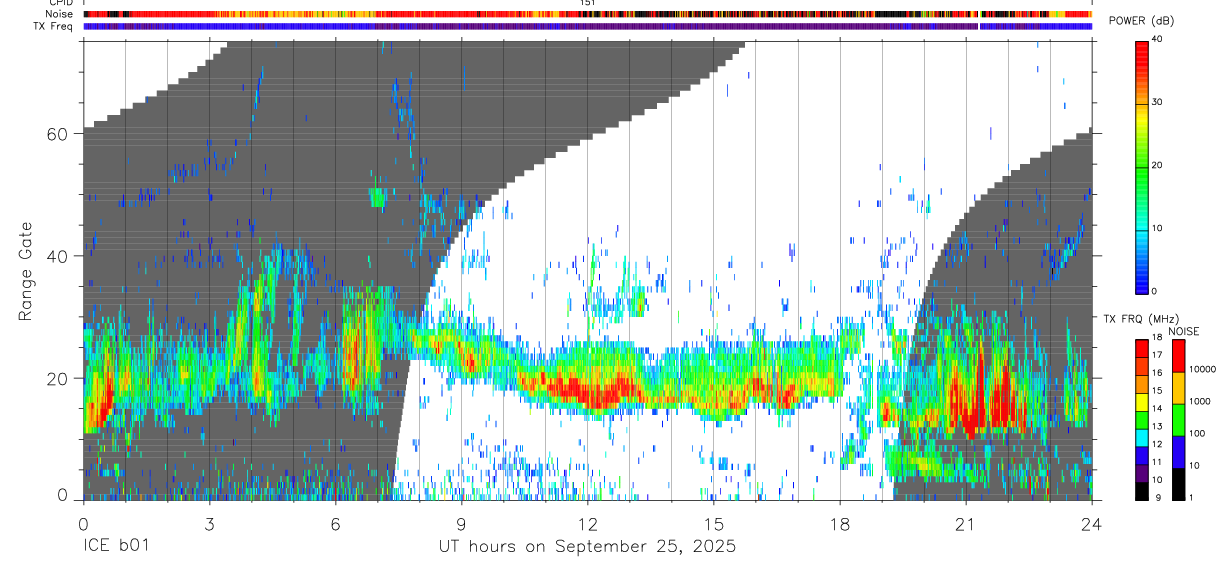This screenshot has height=567, width=1228.
Task: Click NOISE scale tick label '1000'
Action: coord(1200,401)
